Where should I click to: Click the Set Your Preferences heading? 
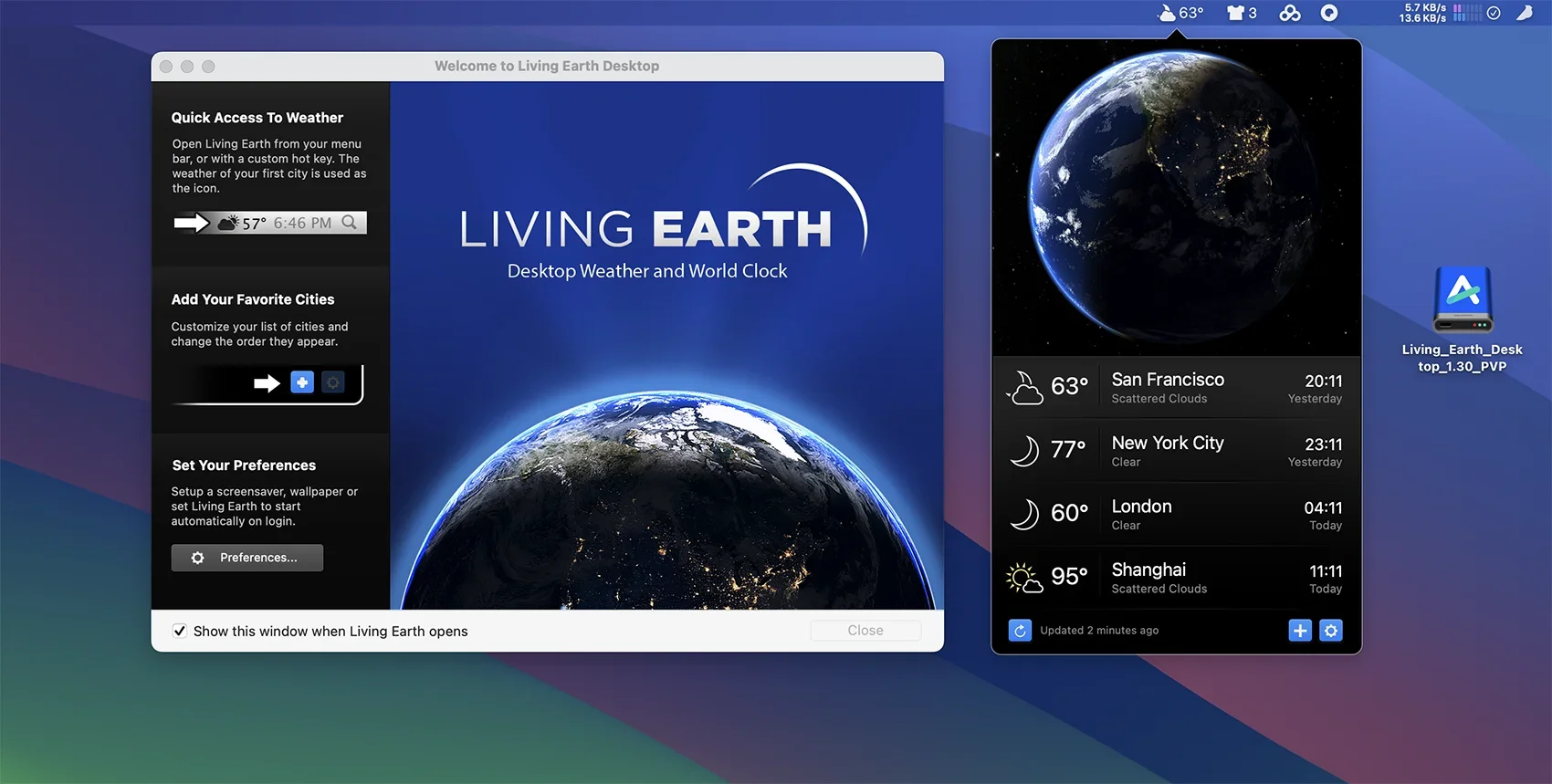[244, 465]
